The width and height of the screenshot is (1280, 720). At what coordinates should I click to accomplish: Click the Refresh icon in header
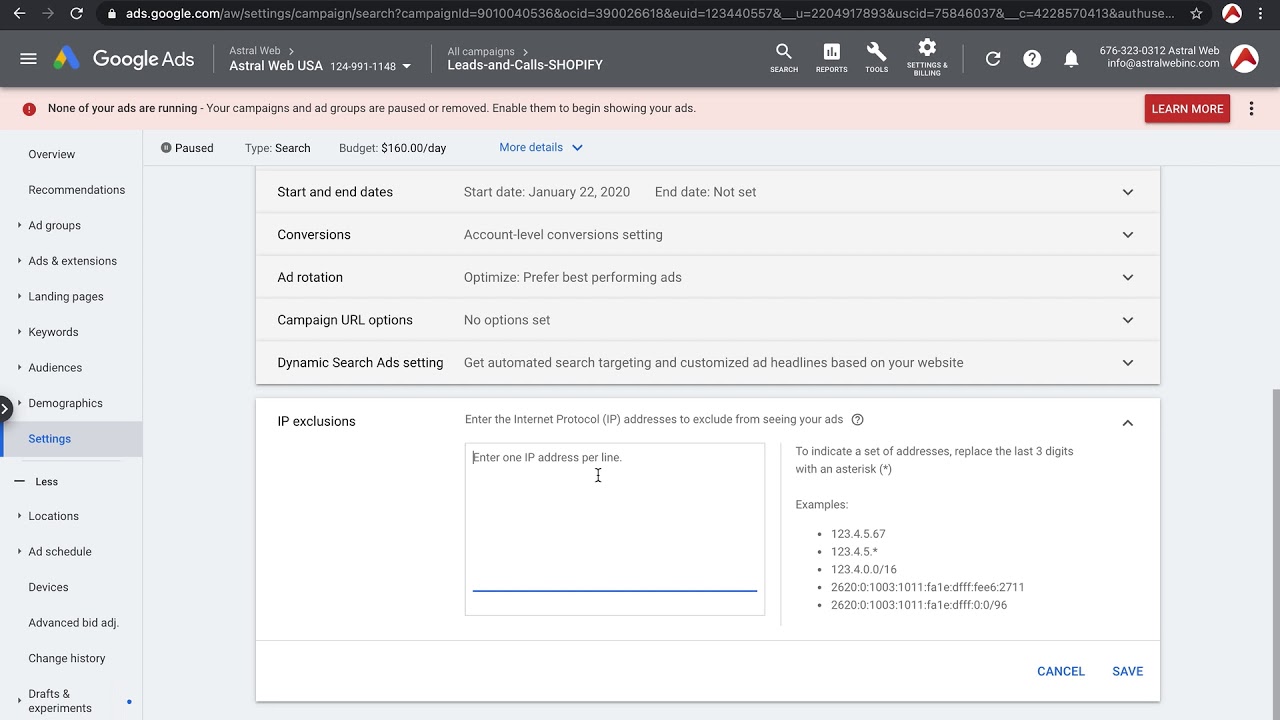click(993, 59)
